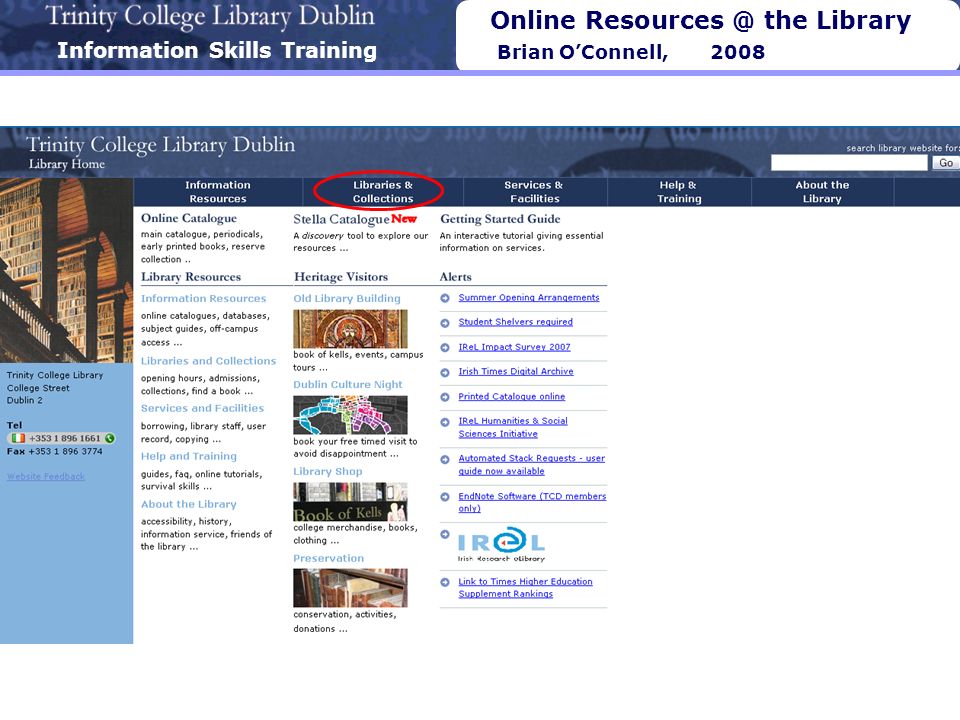Open Dublin Culture Night link

(x=348, y=384)
